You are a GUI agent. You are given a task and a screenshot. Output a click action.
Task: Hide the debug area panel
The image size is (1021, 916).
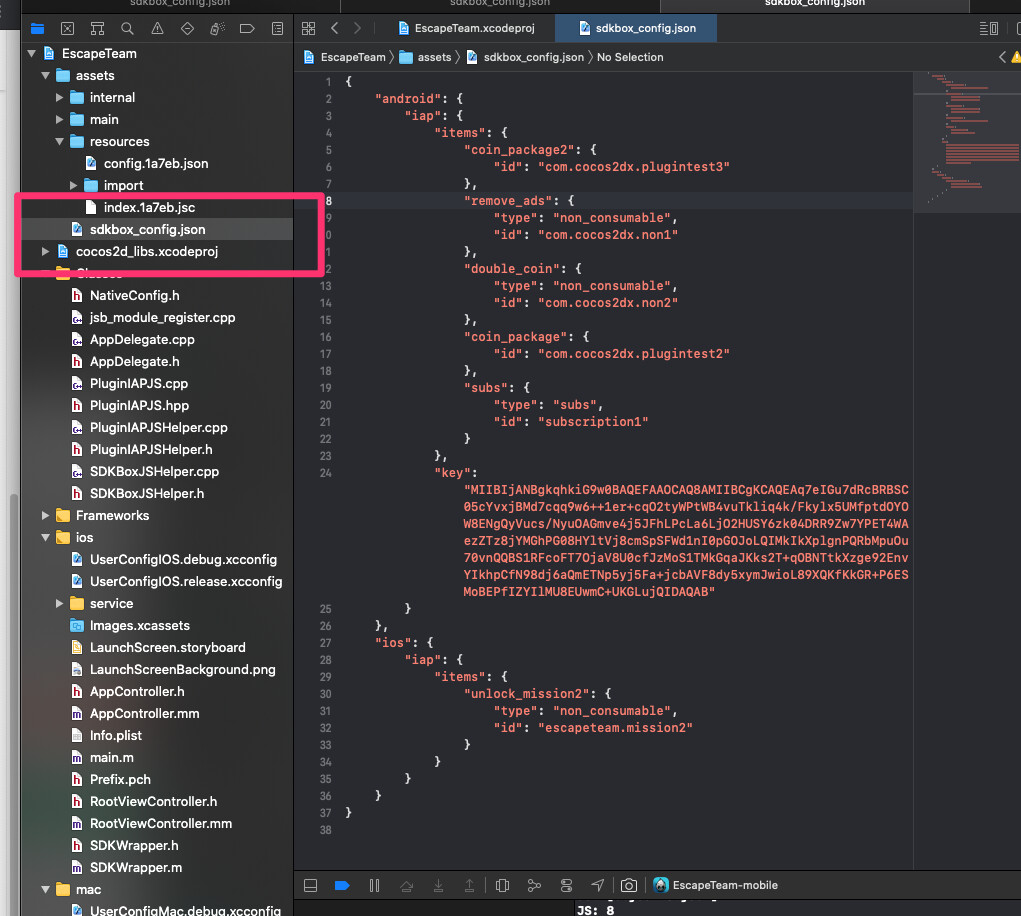tap(310, 885)
